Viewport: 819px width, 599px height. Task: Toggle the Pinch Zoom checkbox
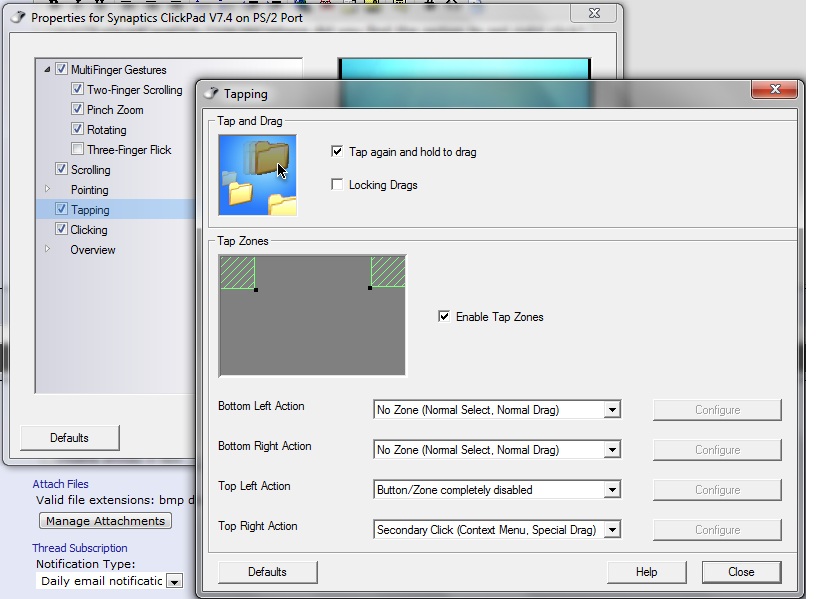(77, 109)
